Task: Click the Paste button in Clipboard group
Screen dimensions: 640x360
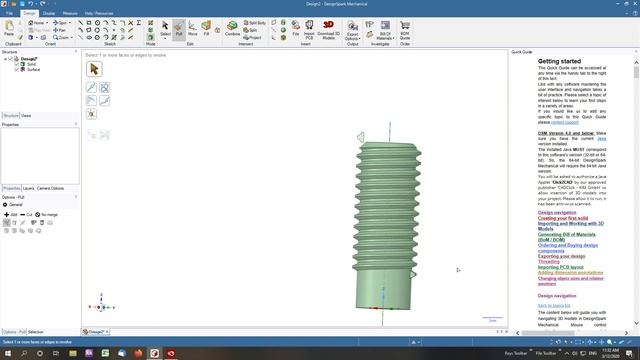Action: coord(9,28)
